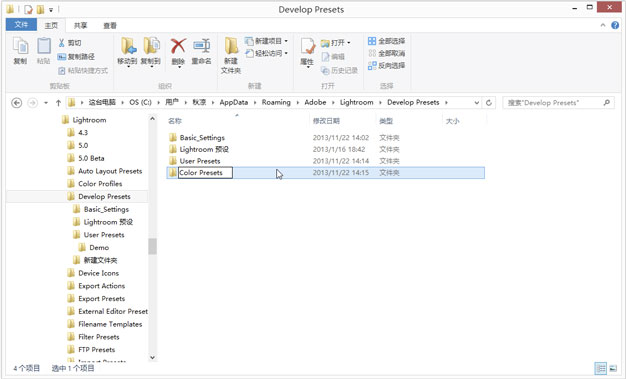Click History (历史记录) in ribbon
The image size is (626, 379).
tap(339, 71)
